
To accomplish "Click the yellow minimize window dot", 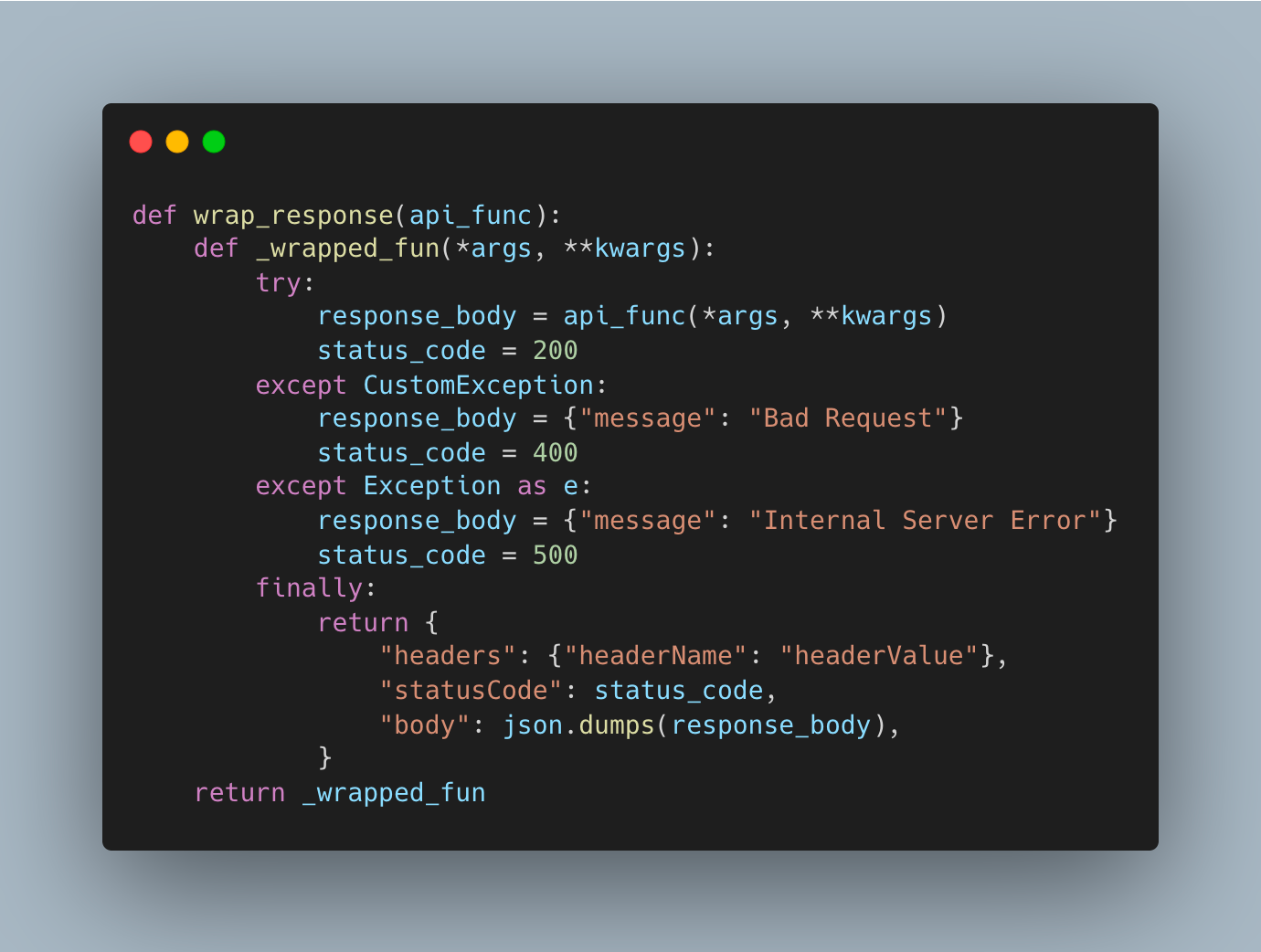I will 177,142.
